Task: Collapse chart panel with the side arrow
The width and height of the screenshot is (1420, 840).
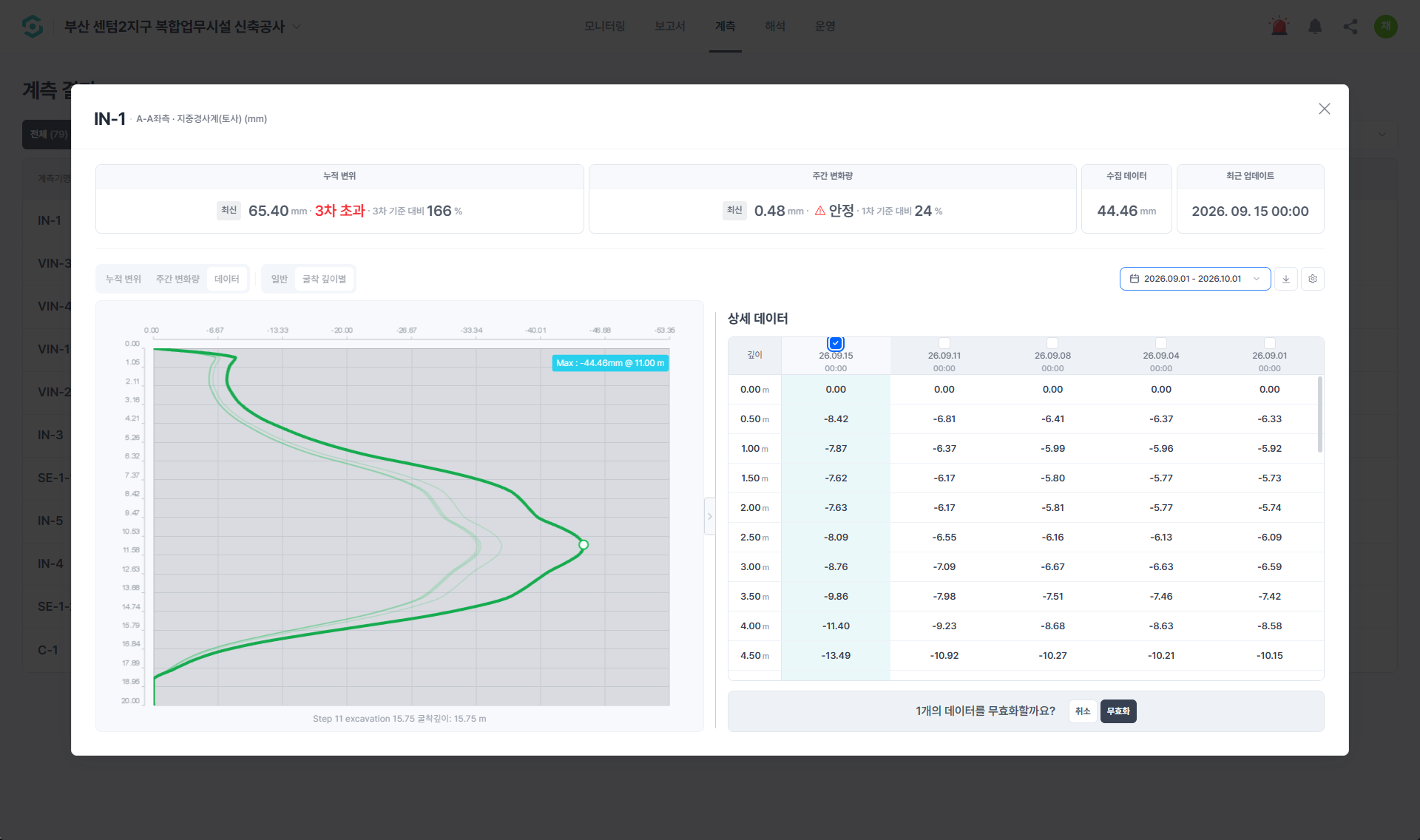Action: click(709, 516)
